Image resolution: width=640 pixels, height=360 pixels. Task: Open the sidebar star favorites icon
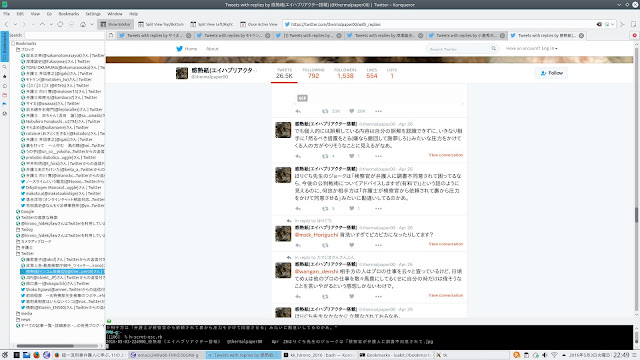[4, 76]
